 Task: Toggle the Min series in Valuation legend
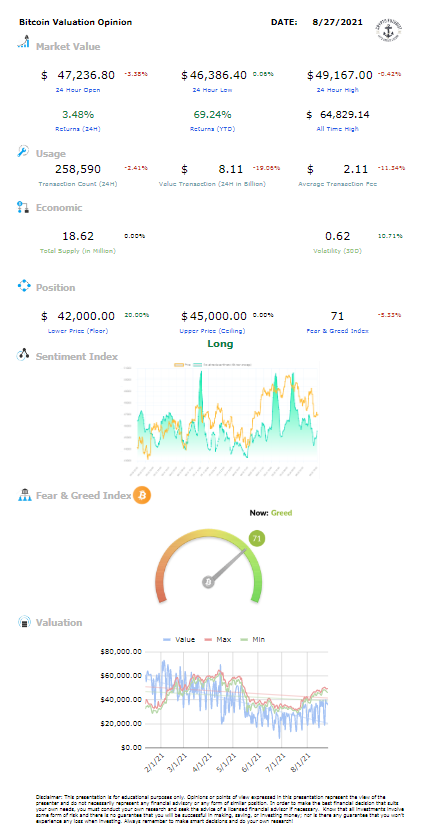[253, 639]
